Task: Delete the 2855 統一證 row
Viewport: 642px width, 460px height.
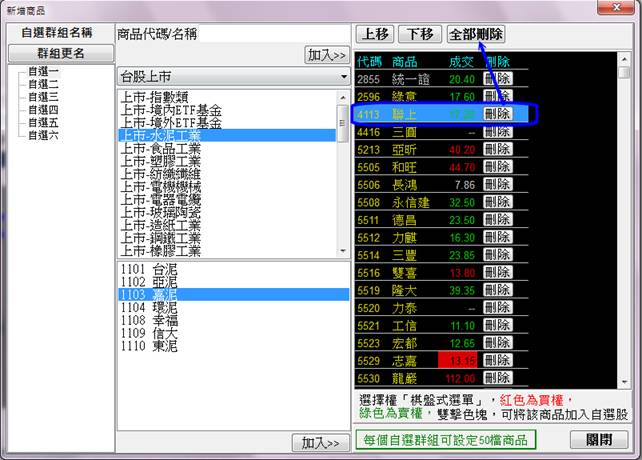Action: [x=497, y=78]
